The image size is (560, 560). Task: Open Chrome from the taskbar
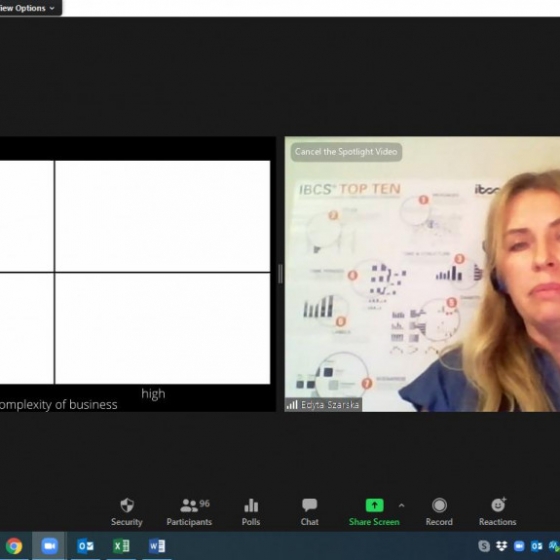(14, 546)
